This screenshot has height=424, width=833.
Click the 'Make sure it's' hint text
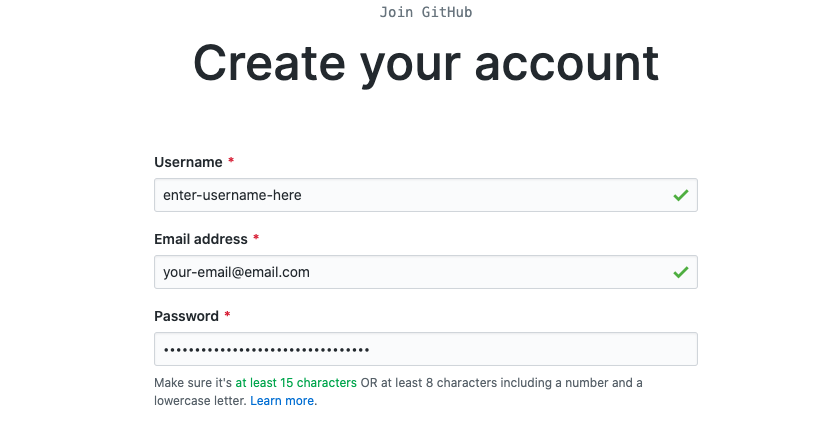pyautogui.click(x=193, y=383)
